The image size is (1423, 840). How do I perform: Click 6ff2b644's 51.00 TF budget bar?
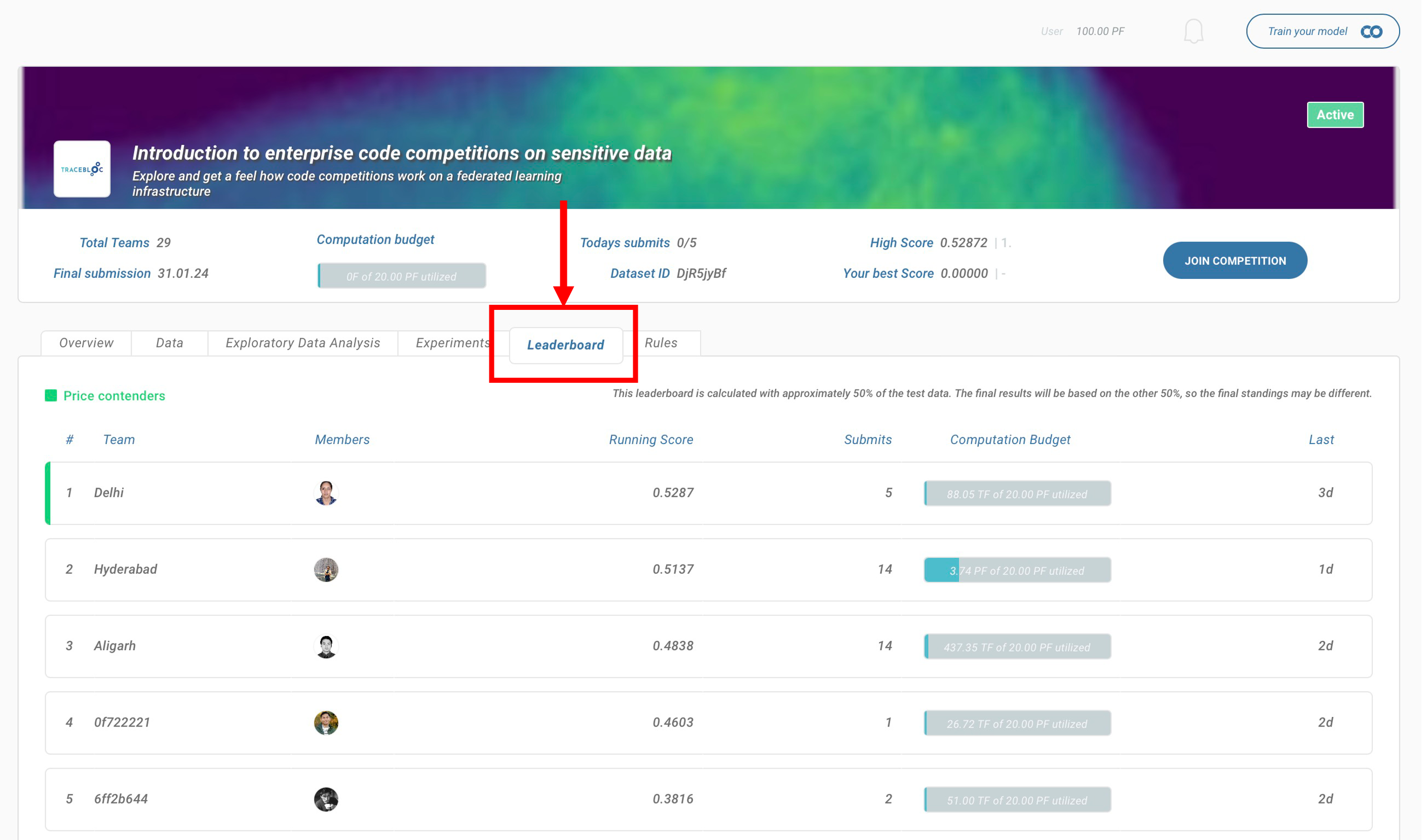pos(1017,799)
